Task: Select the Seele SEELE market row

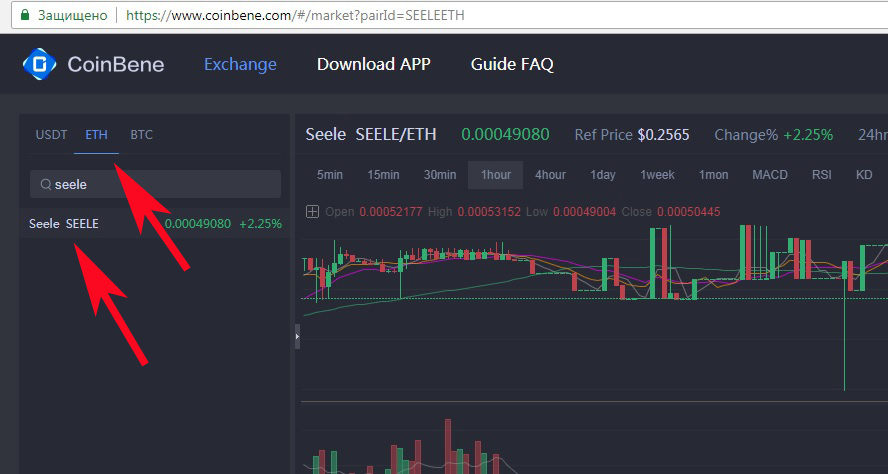Action: [x=155, y=224]
